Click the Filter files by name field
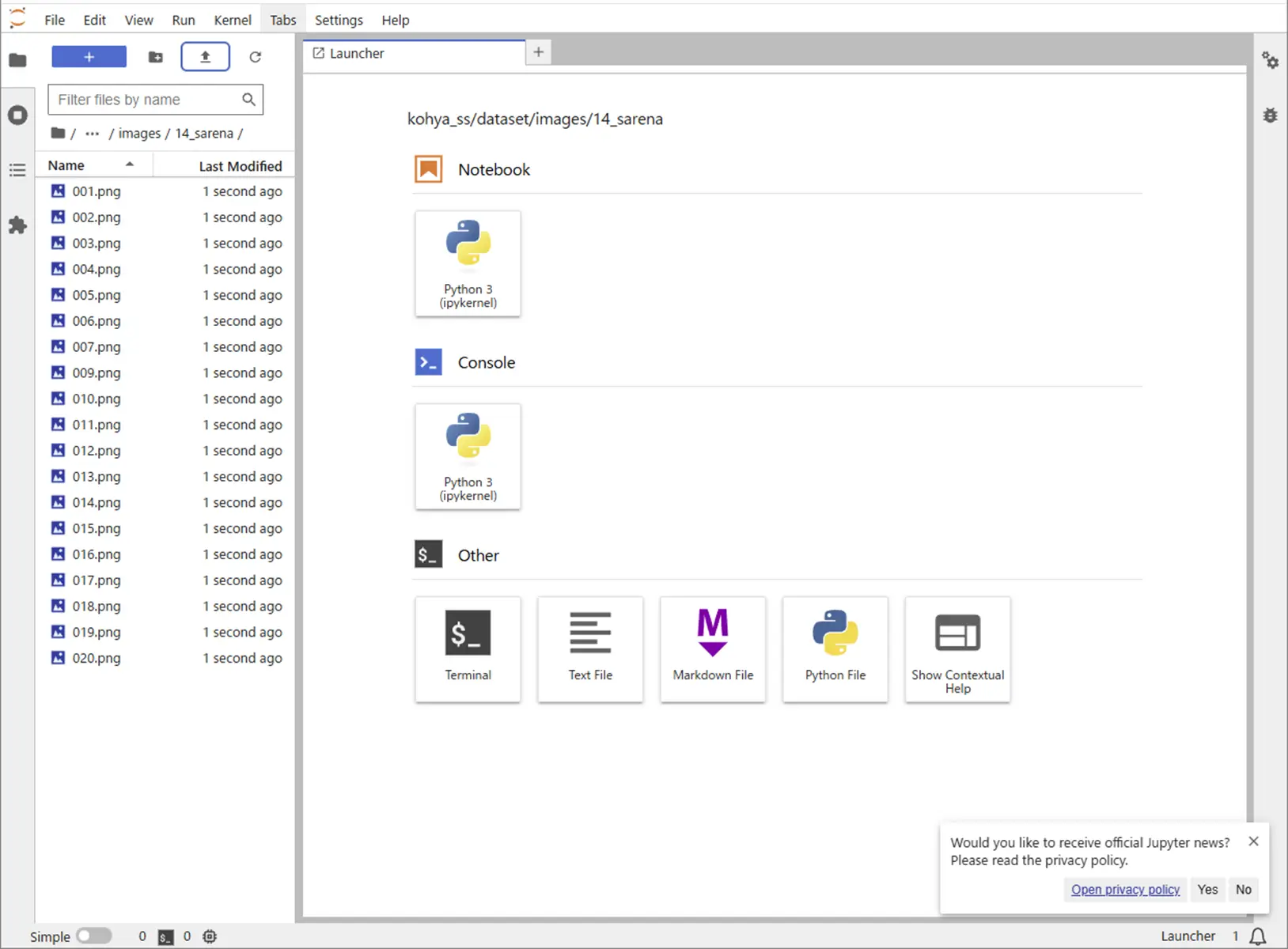The height and width of the screenshot is (949, 1288). coord(147,100)
